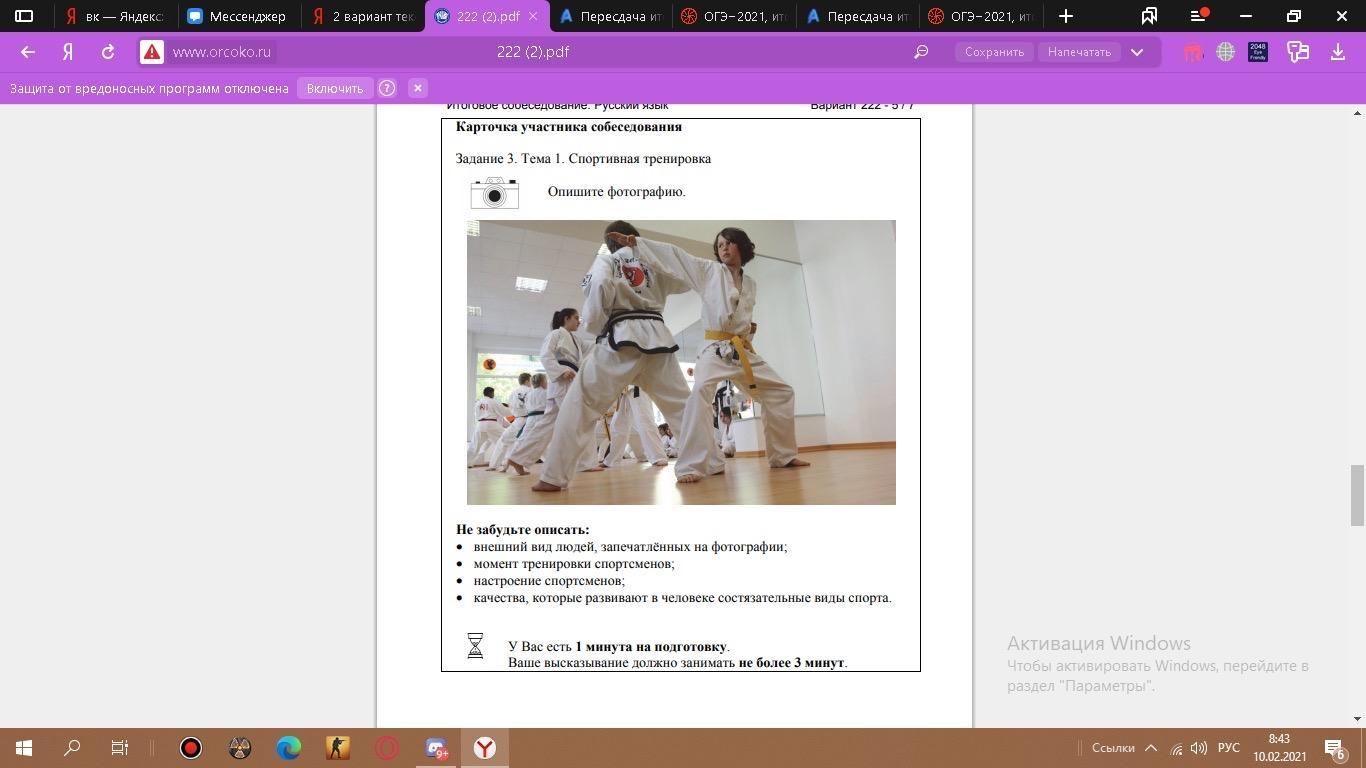Open the S.T.A.L.K.E.R. radiation icon in taskbar
Screen dimensions: 1366x768
click(240, 748)
